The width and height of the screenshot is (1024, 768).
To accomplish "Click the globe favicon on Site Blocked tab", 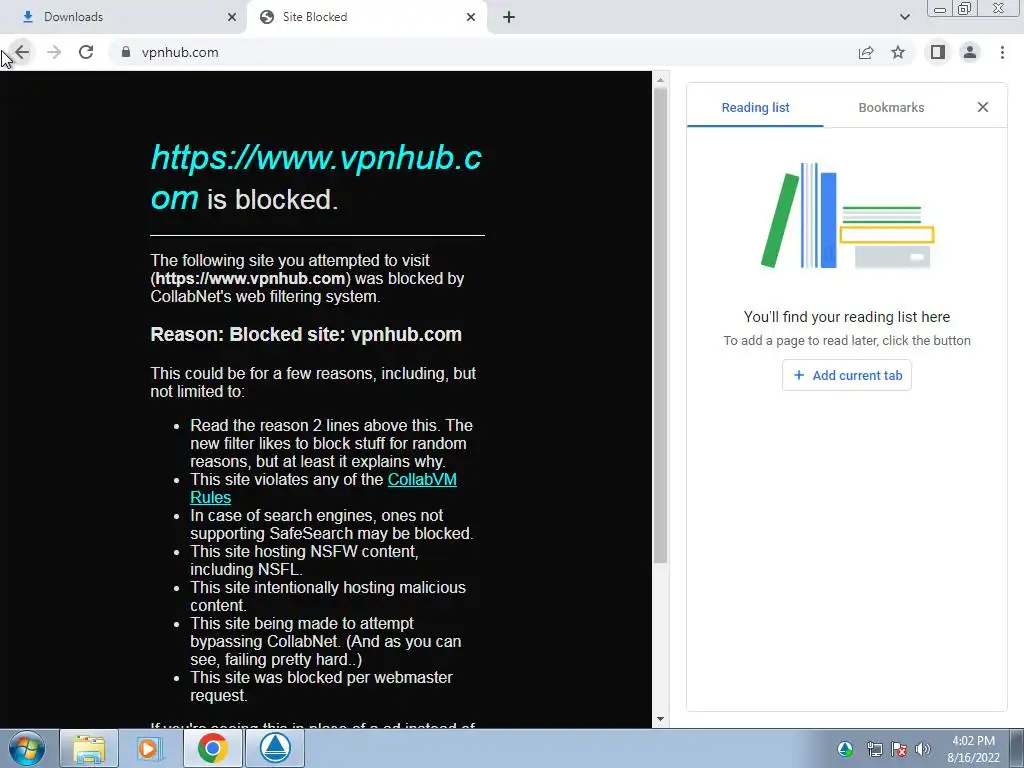I will click(x=266, y=17).
